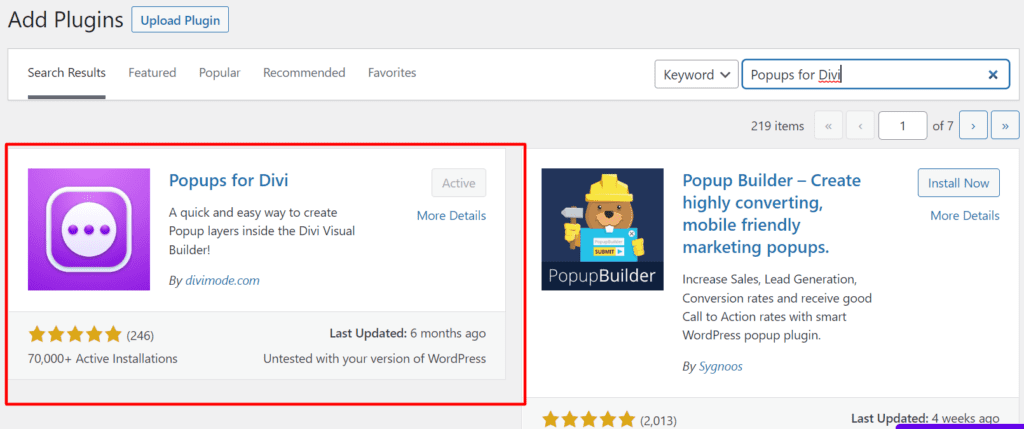Clear the search field with the X icon

coord(992,75)
